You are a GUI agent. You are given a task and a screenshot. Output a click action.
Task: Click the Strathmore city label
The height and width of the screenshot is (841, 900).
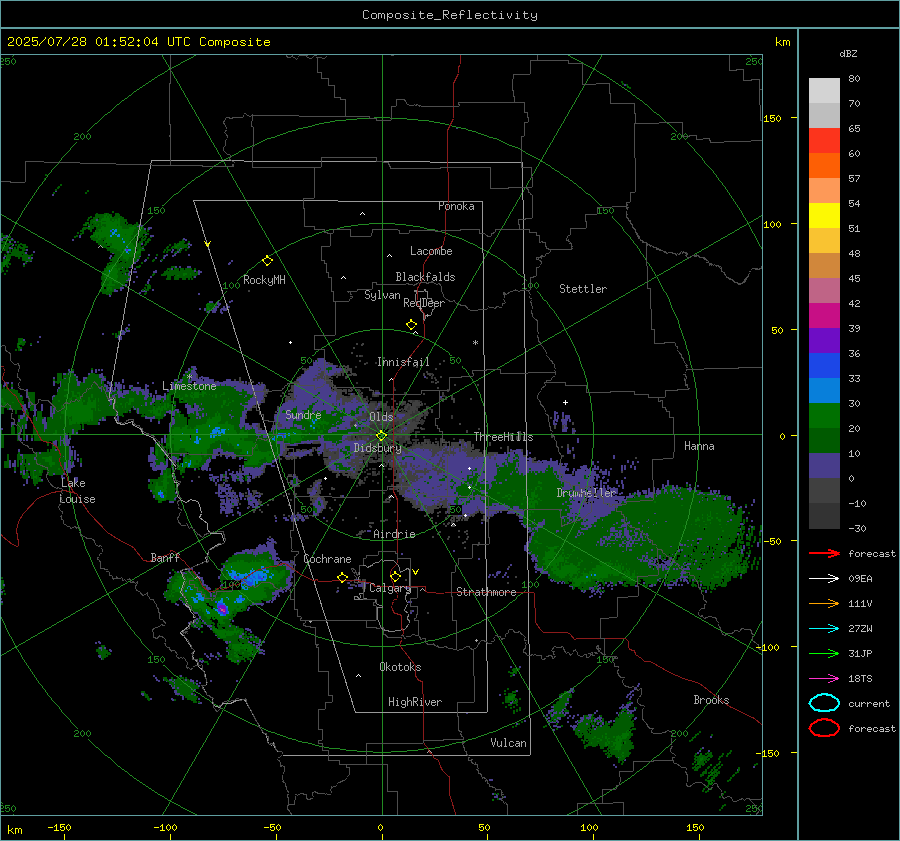pyautogui.click(x=486, y=592)
